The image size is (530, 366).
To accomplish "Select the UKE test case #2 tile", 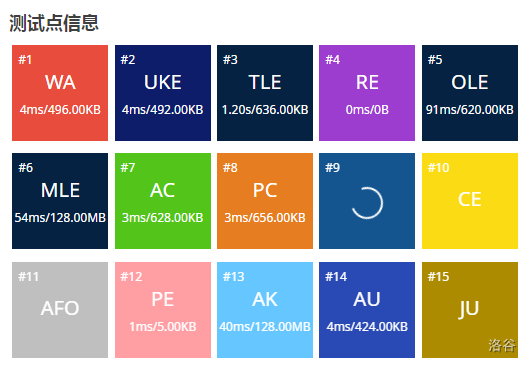I will [163, 93].
